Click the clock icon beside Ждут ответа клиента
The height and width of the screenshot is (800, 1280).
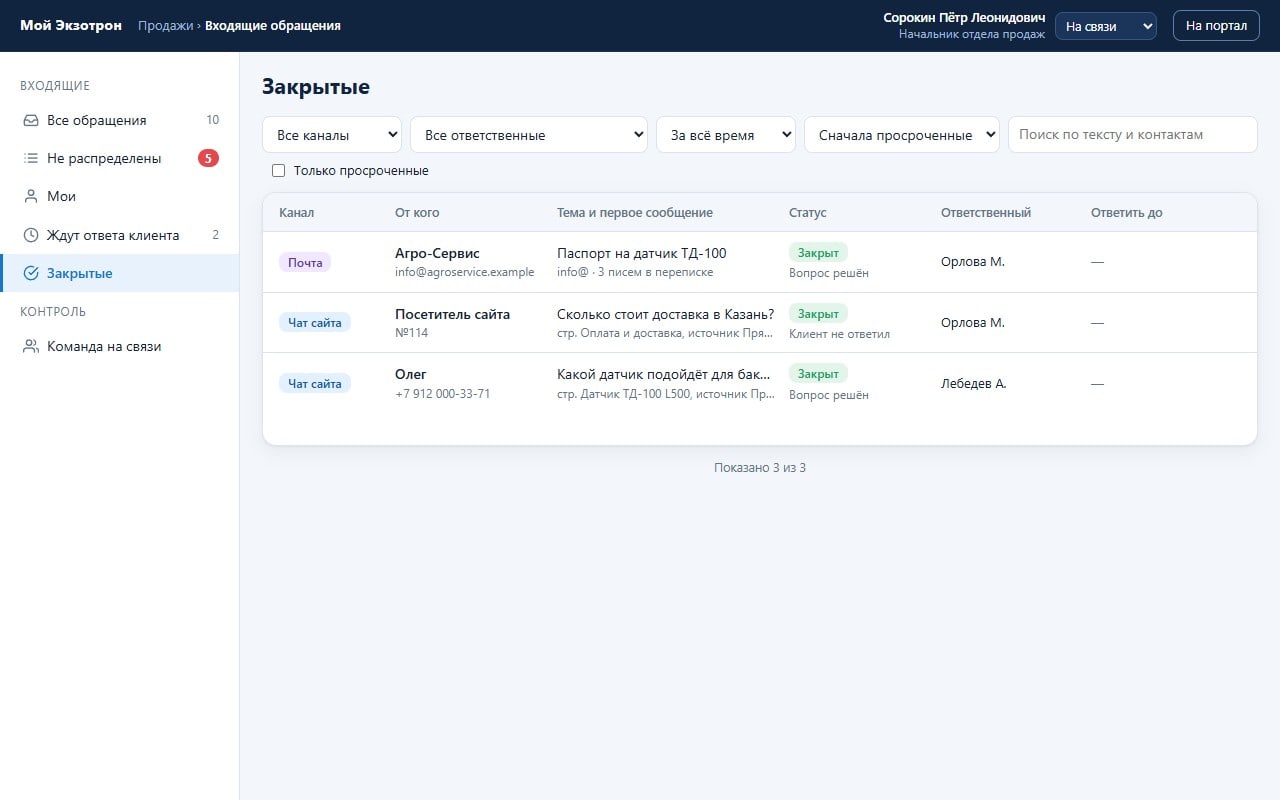tap(31, 235)
